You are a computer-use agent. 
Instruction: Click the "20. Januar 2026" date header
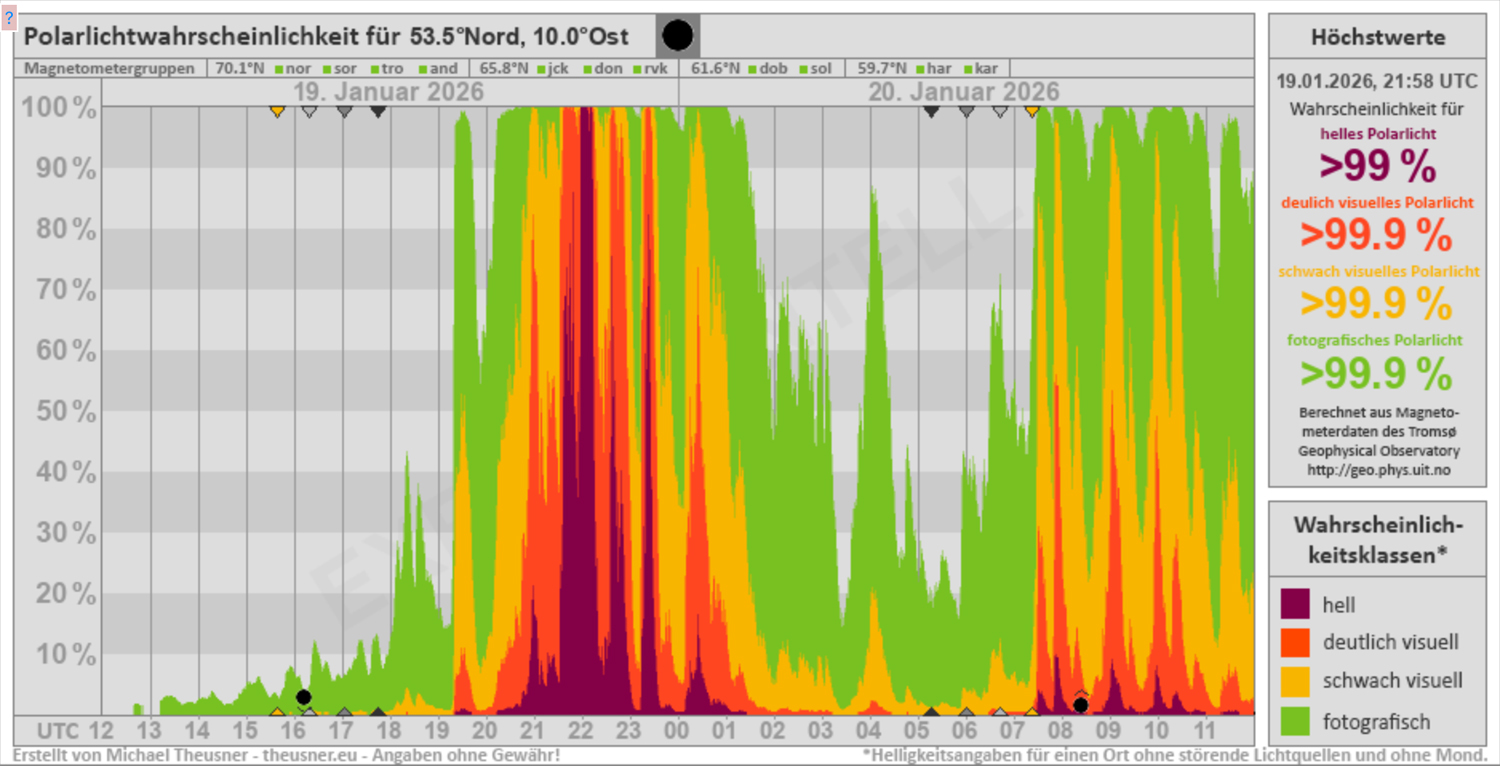pos(963,93)
